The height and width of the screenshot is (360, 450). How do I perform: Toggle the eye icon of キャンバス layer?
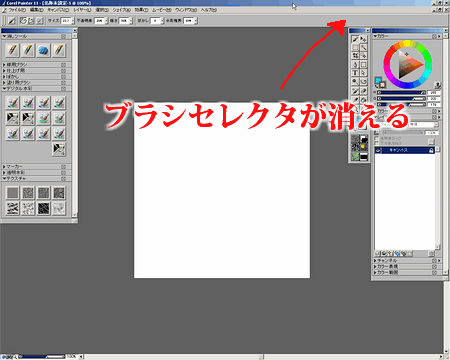click(378, 150)
